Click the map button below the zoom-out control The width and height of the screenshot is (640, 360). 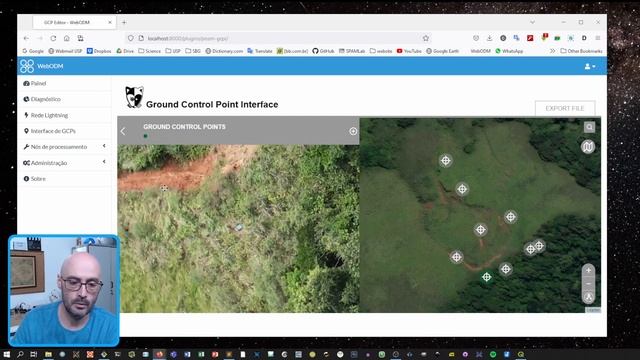[588, 297]
